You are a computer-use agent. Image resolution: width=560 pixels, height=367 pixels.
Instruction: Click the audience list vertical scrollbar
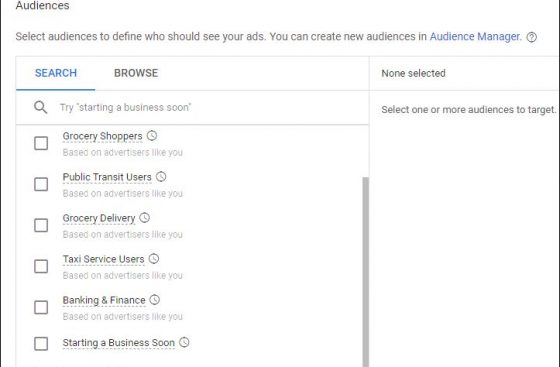click(x=365, y=272)
